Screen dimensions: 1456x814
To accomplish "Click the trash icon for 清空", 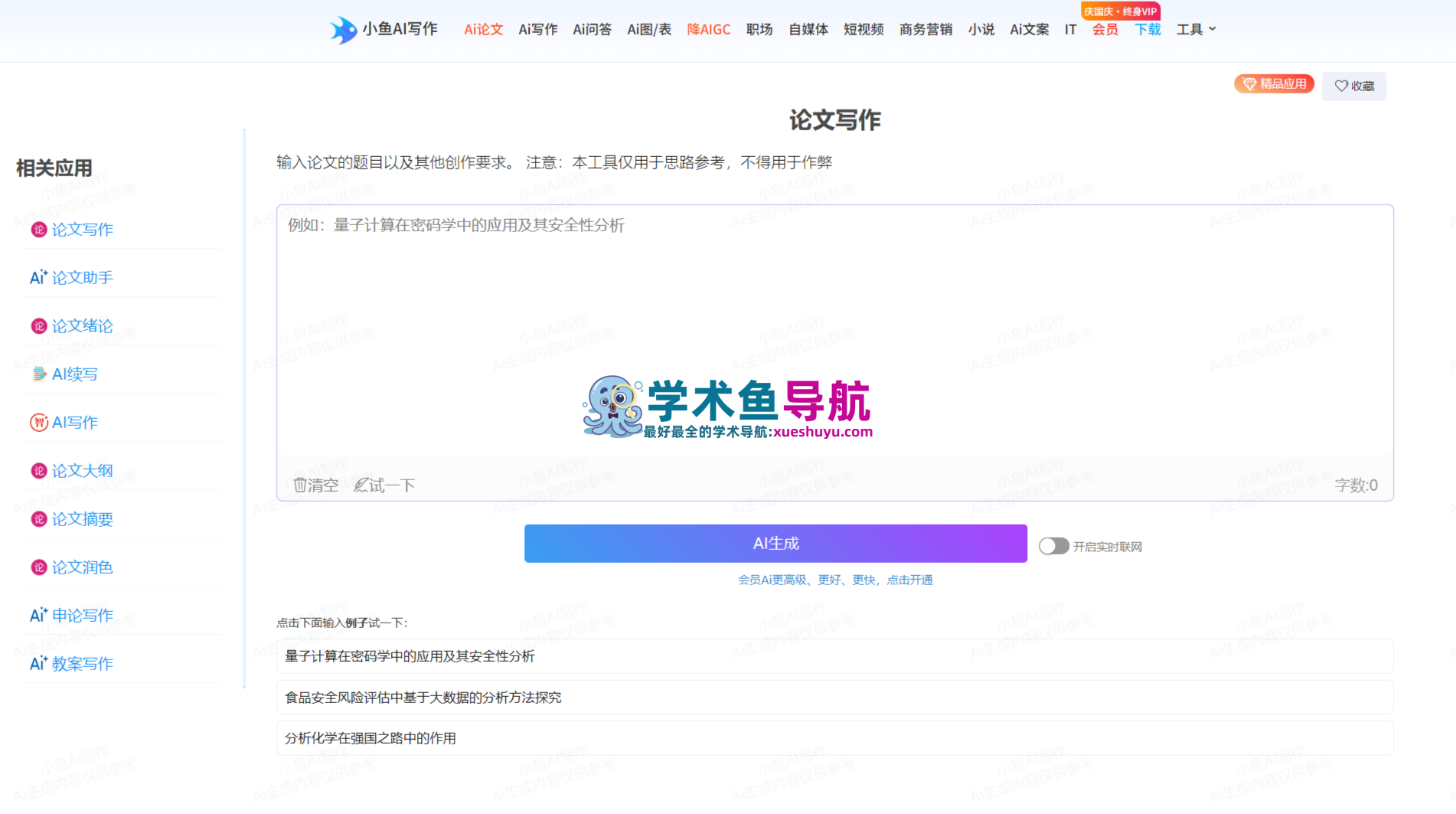I will (x=300, y=485).
